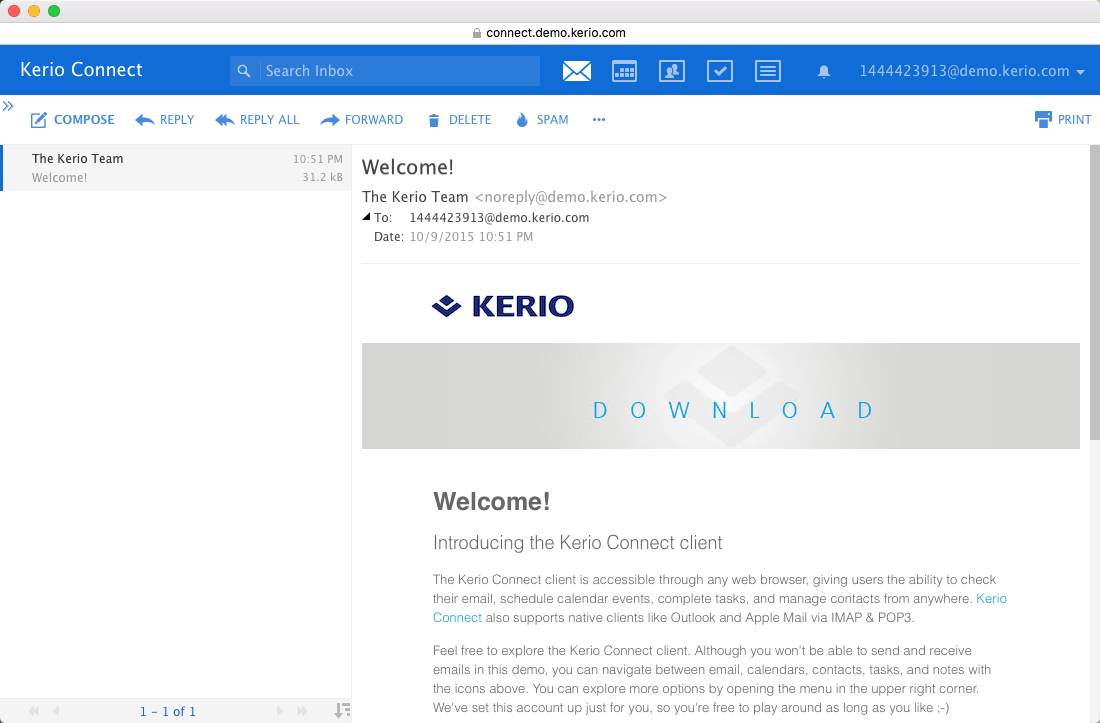Click into the Search Inbox field
1100x723 pixels.
click(398, 71)
